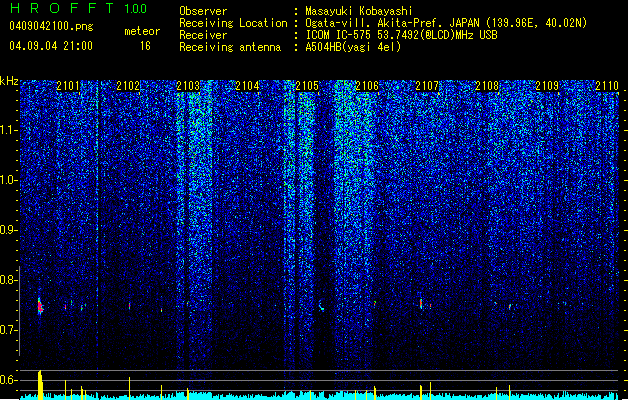Viewport: 629px width, 400px height.
Task: Click the Receiving antenna label
Action: tap(230, 47)
